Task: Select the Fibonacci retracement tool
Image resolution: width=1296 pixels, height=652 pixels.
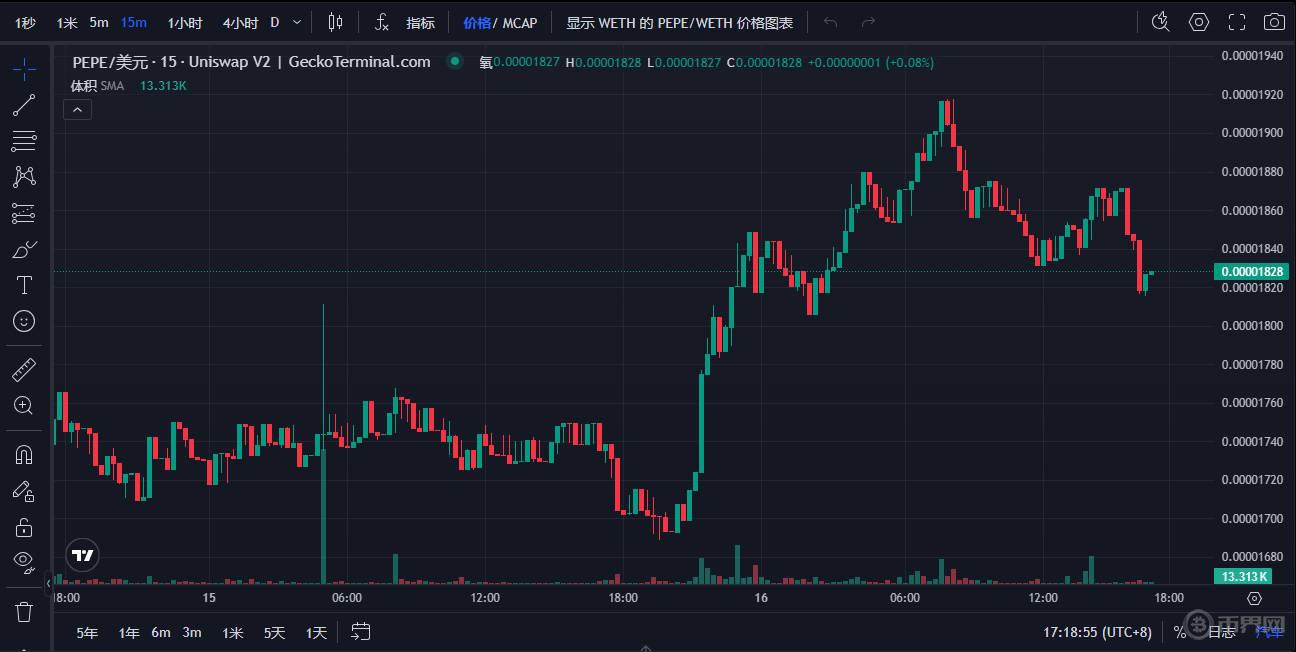Action: 24,141
